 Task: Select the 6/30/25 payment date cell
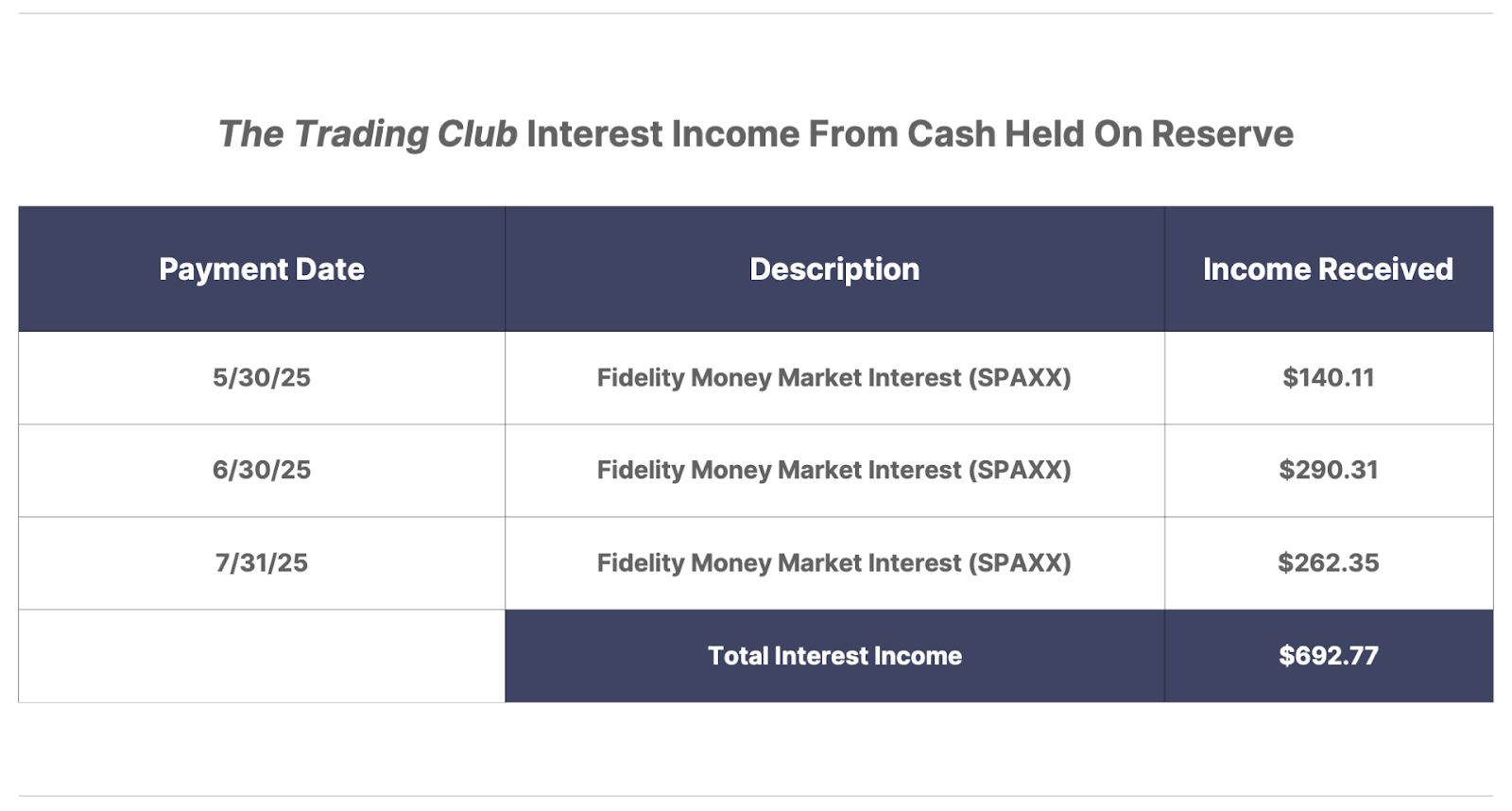click(262, 471)
